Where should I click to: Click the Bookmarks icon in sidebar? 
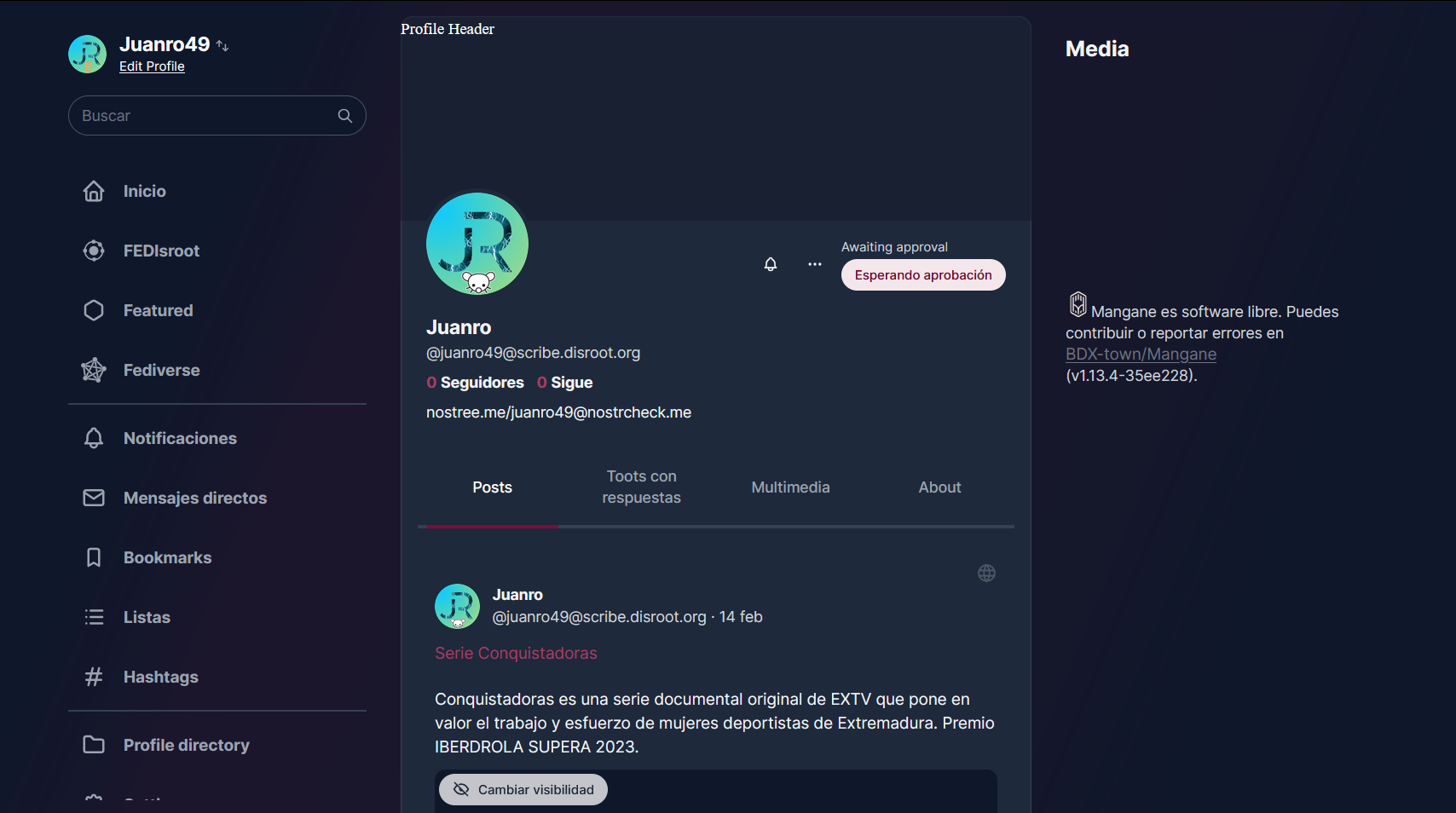click(94, 557)
